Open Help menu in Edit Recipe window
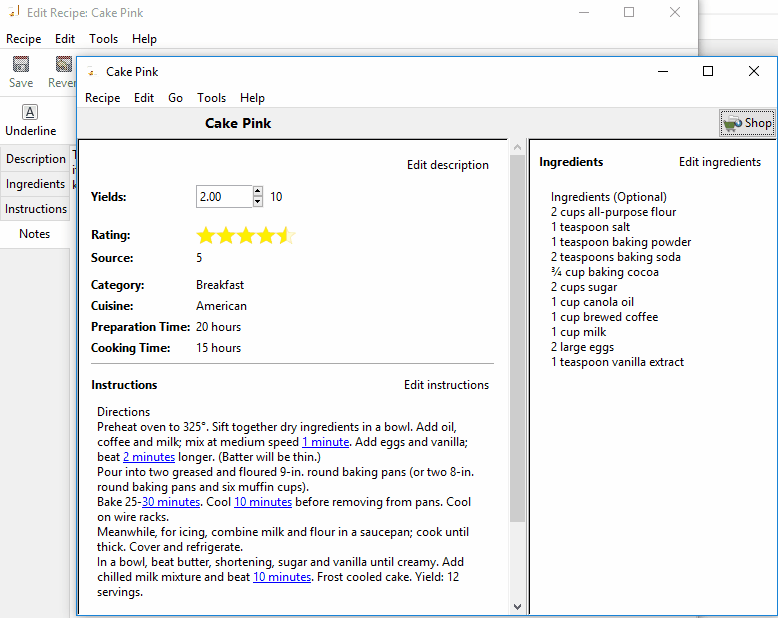 [144, 39]
